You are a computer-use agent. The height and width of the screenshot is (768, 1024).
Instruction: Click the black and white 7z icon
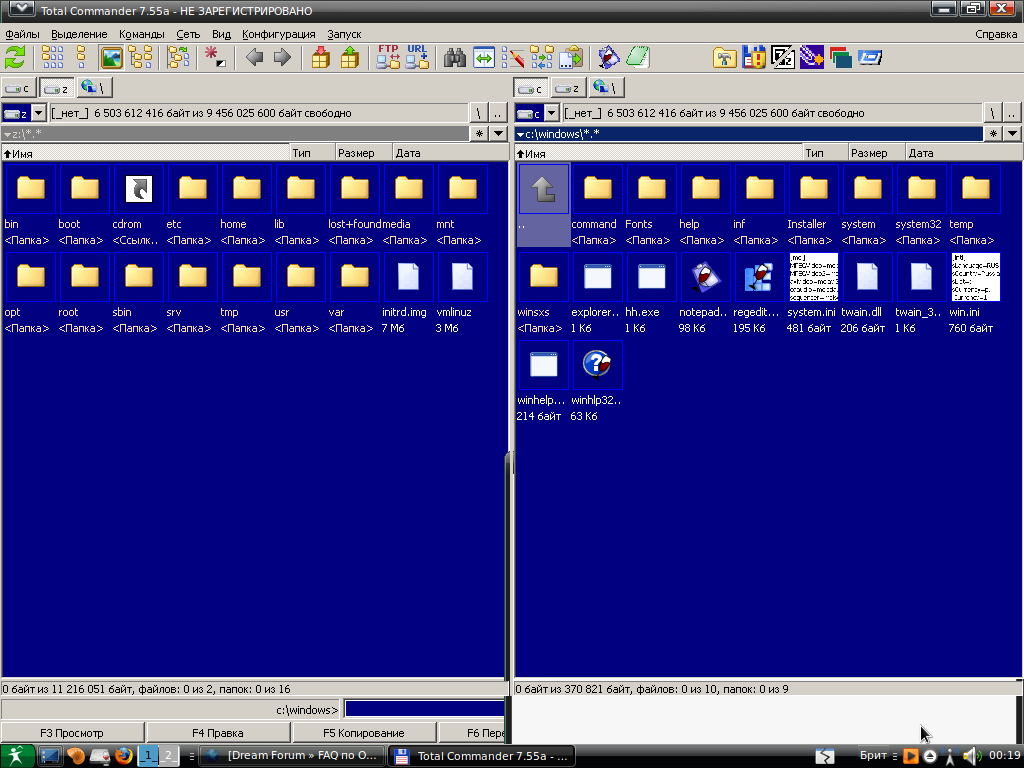[x=782, y=57]
